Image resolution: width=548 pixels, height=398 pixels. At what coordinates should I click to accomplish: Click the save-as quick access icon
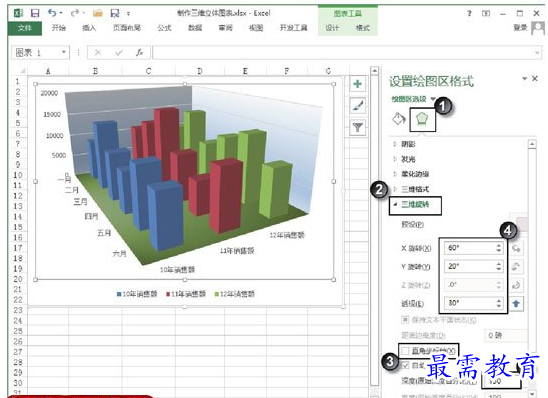tap(115, 13)
